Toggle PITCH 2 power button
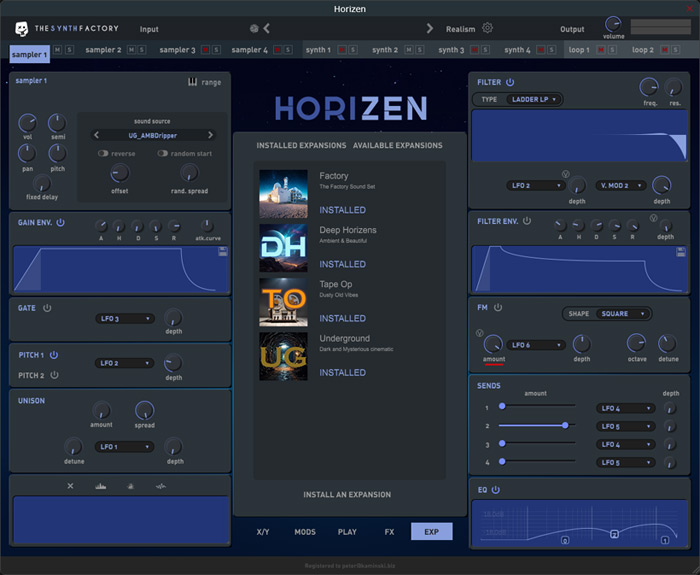The width and height of the screenshot is (700, 575). tap(54, 375)
